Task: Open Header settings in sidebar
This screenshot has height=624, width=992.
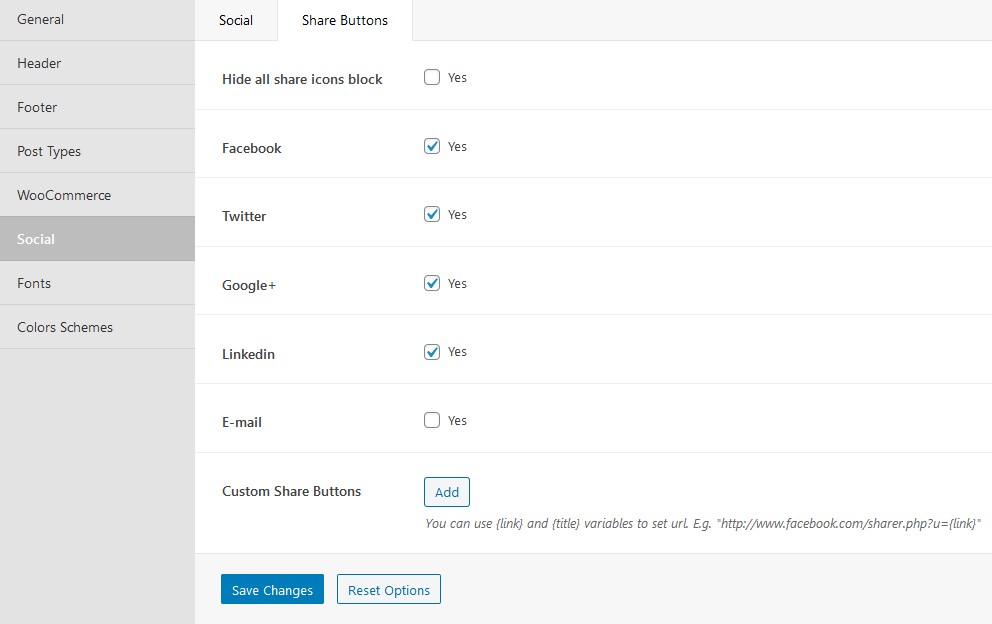Action: pos(97,63)
